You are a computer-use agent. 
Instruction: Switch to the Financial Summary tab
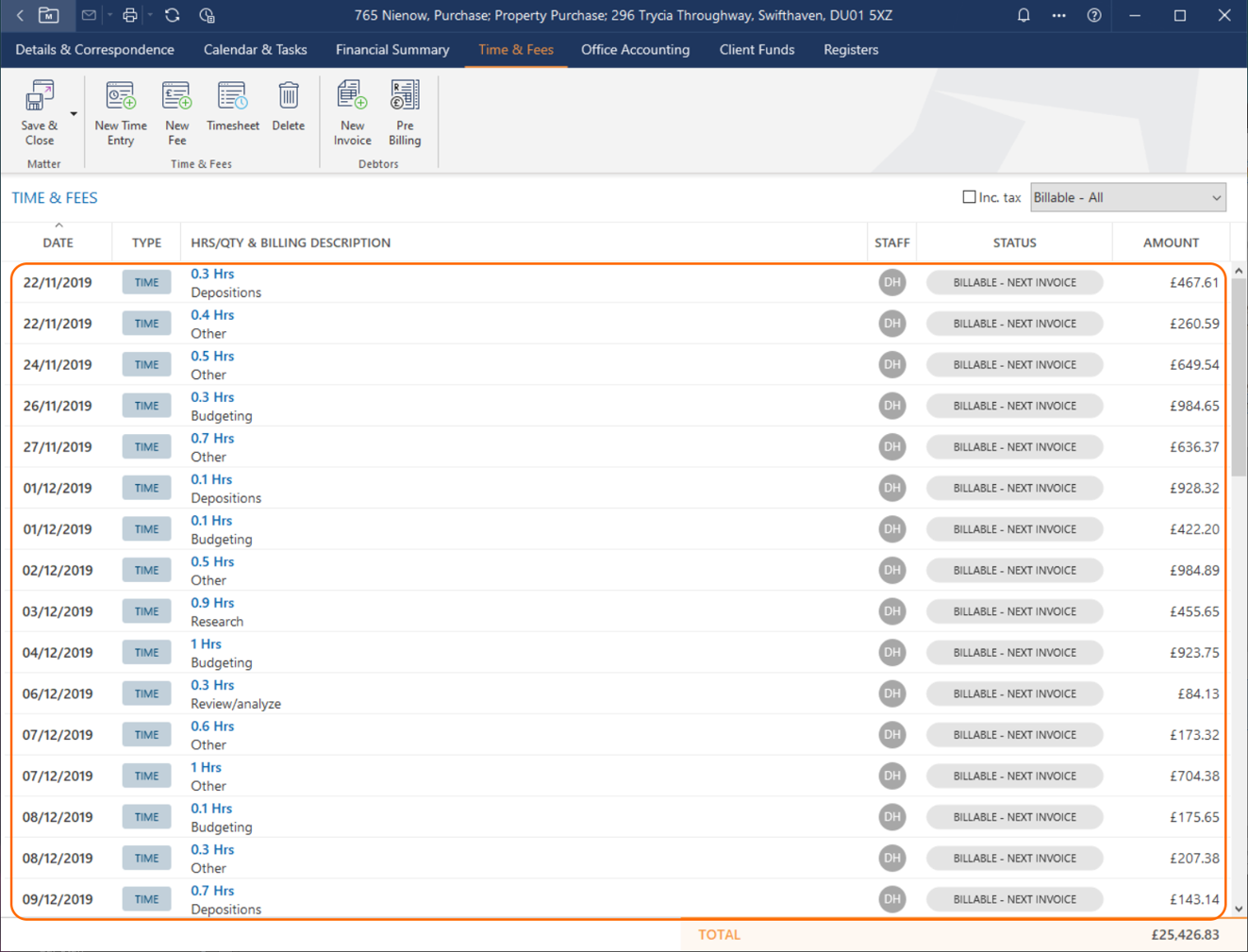(392, 50)
